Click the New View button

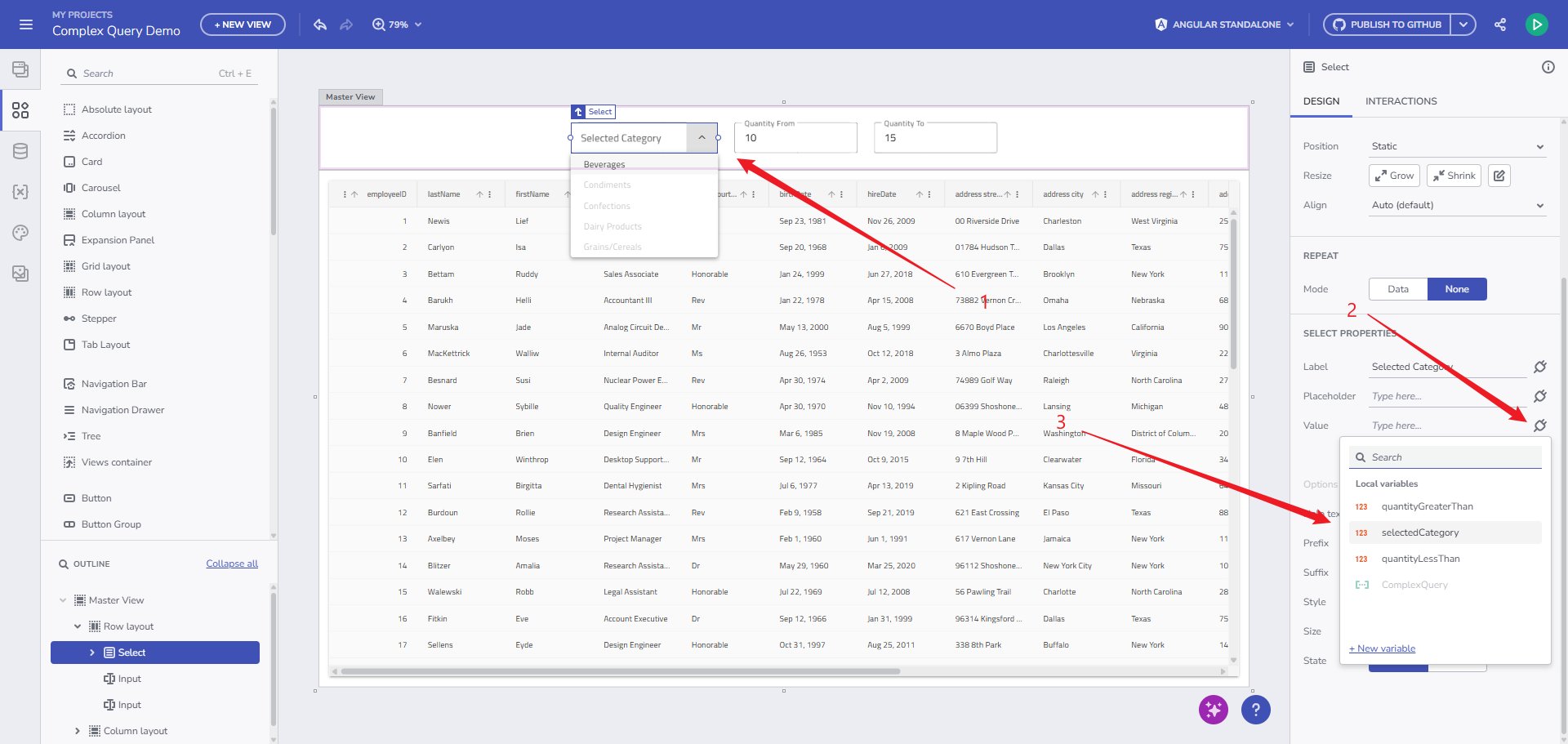(x=243, y=25)
